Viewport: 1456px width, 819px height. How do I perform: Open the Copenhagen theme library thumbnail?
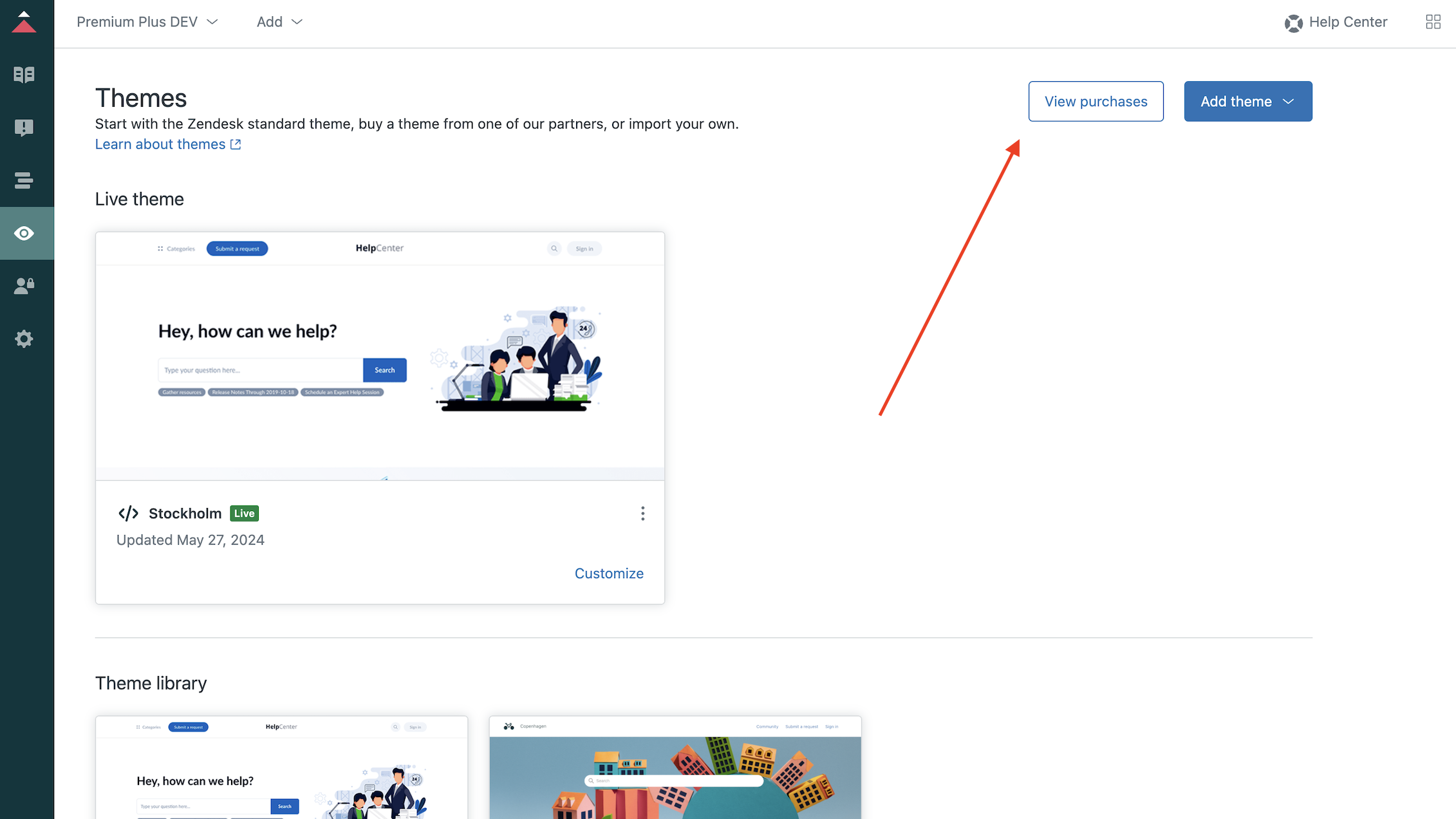click(x=675, y=767)
